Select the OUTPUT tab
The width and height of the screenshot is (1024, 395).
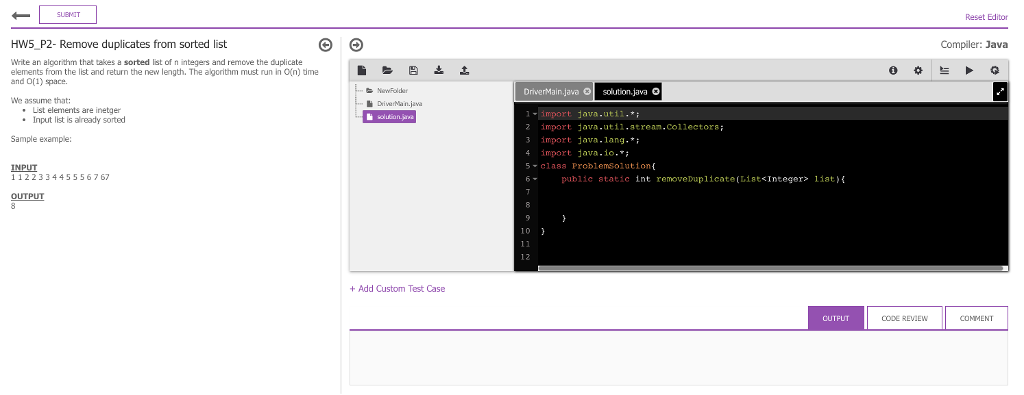(836, 318)
